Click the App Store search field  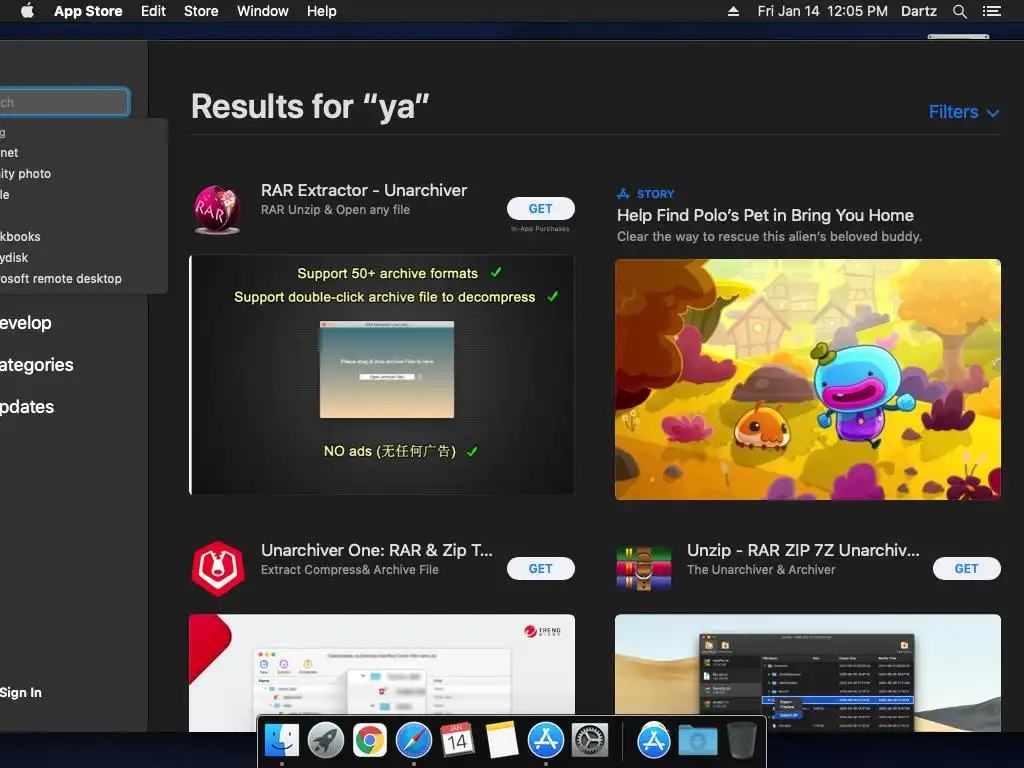(64, 102)
